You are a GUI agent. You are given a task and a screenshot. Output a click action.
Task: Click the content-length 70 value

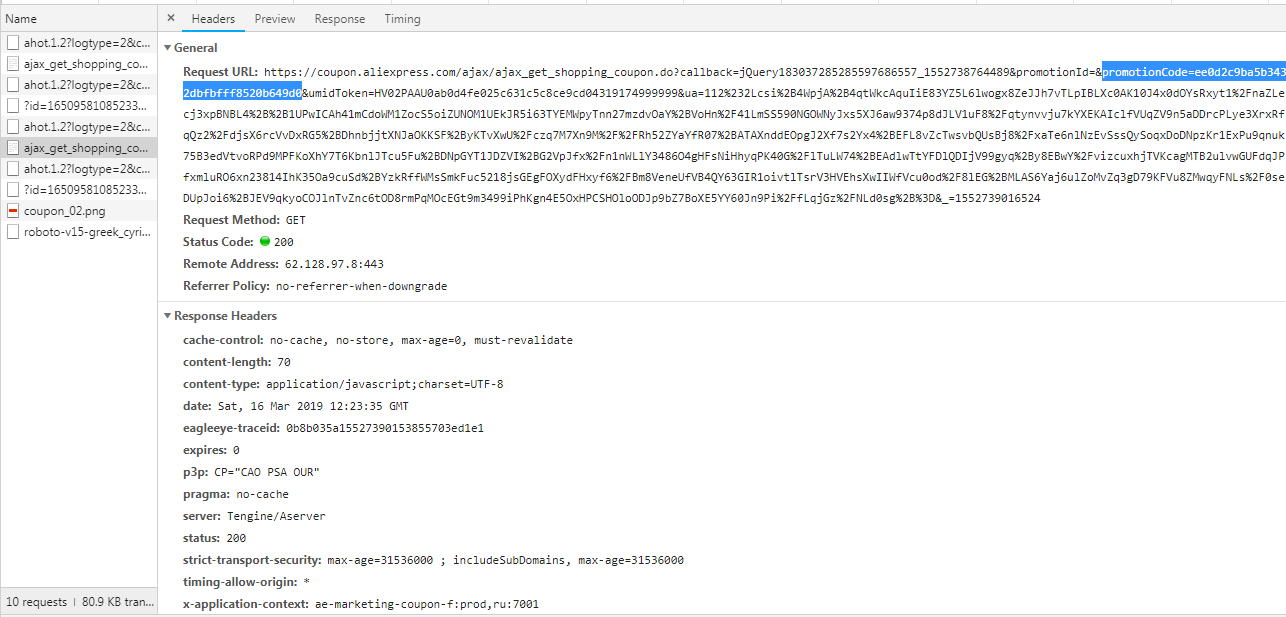[x=284, y=362]
